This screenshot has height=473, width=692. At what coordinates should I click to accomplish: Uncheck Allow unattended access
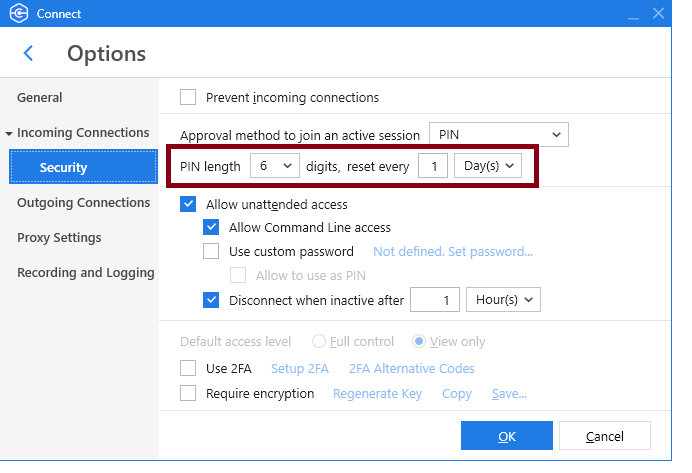point(188,205)
